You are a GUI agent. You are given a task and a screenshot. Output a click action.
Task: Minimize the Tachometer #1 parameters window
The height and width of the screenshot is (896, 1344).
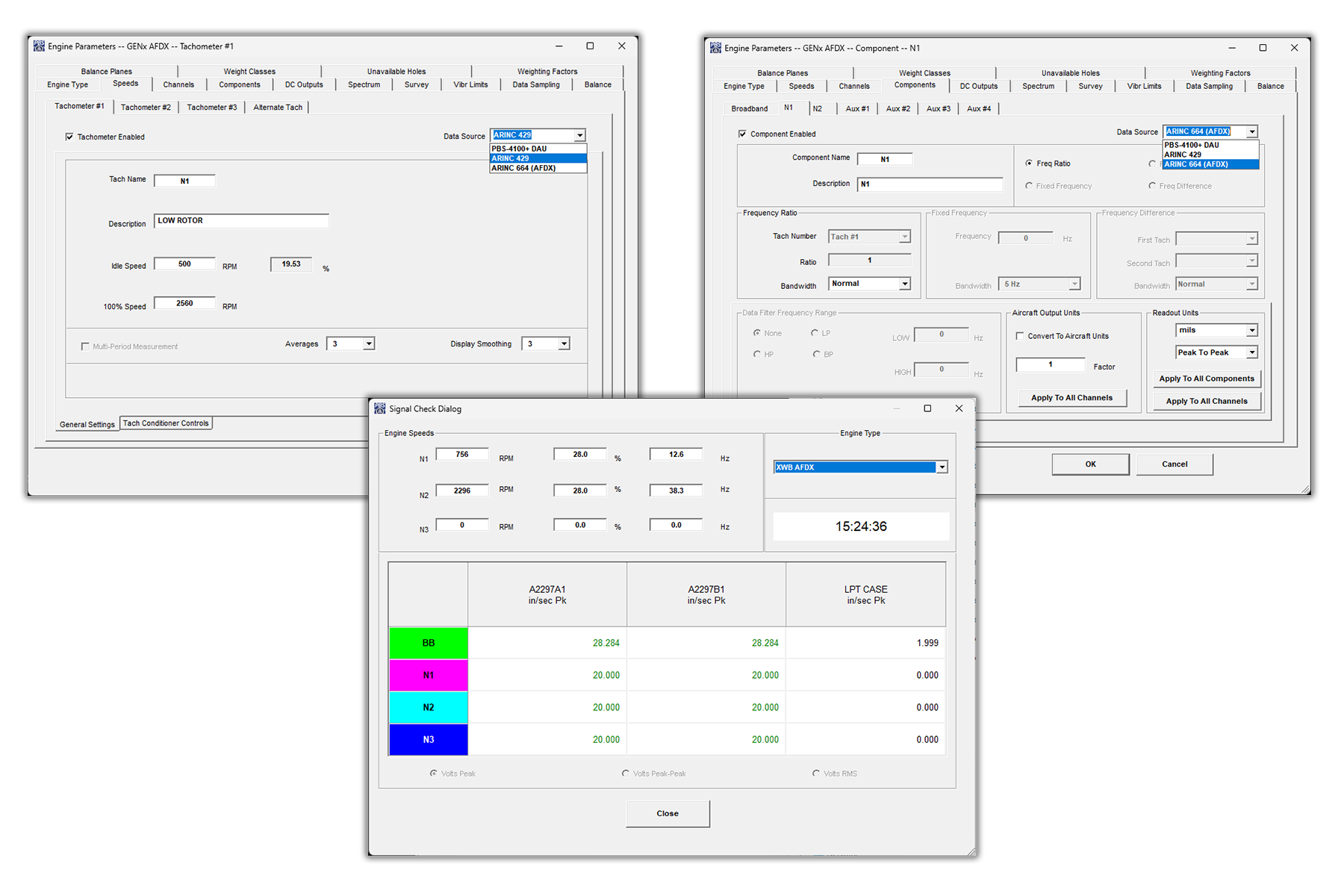(559, 46)
